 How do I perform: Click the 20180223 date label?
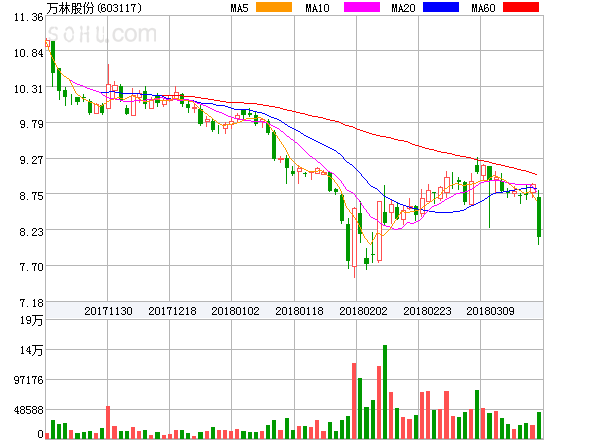coord(427,311)
